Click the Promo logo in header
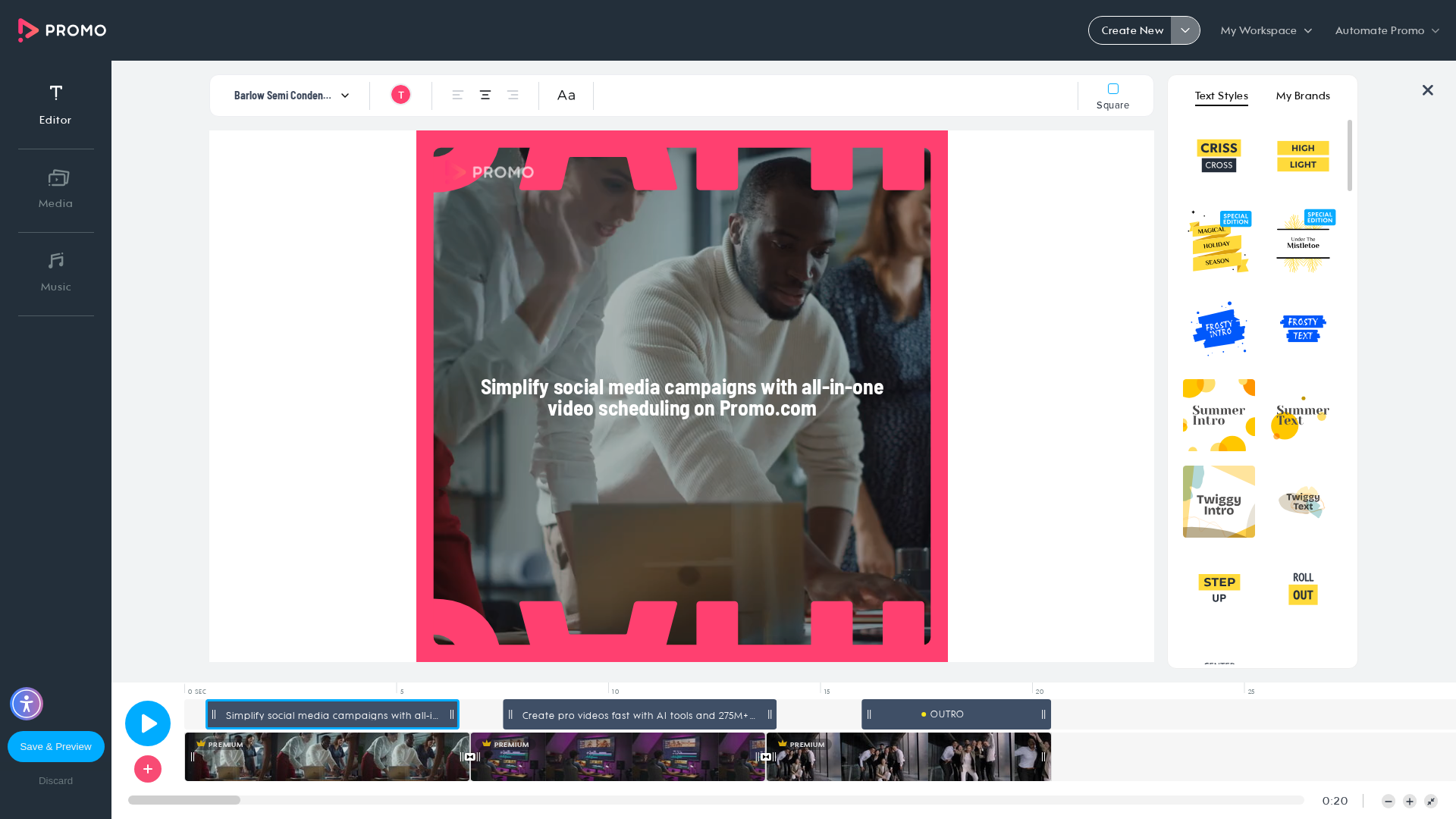This screenshot has width=1456, height=819. click(x=62, y=30)
